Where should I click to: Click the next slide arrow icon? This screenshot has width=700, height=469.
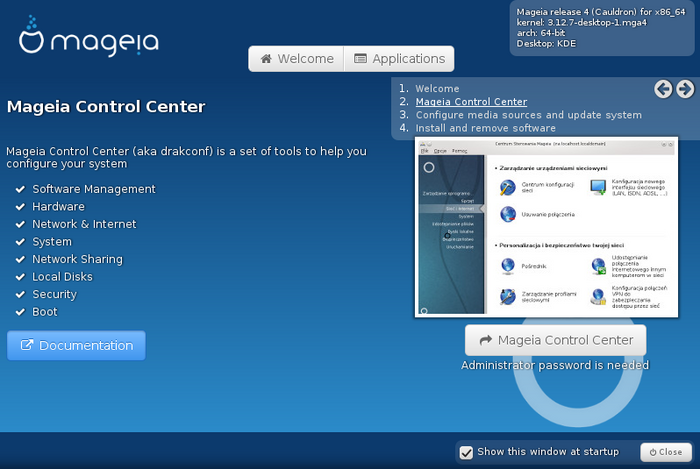click(x=685, y=89)
